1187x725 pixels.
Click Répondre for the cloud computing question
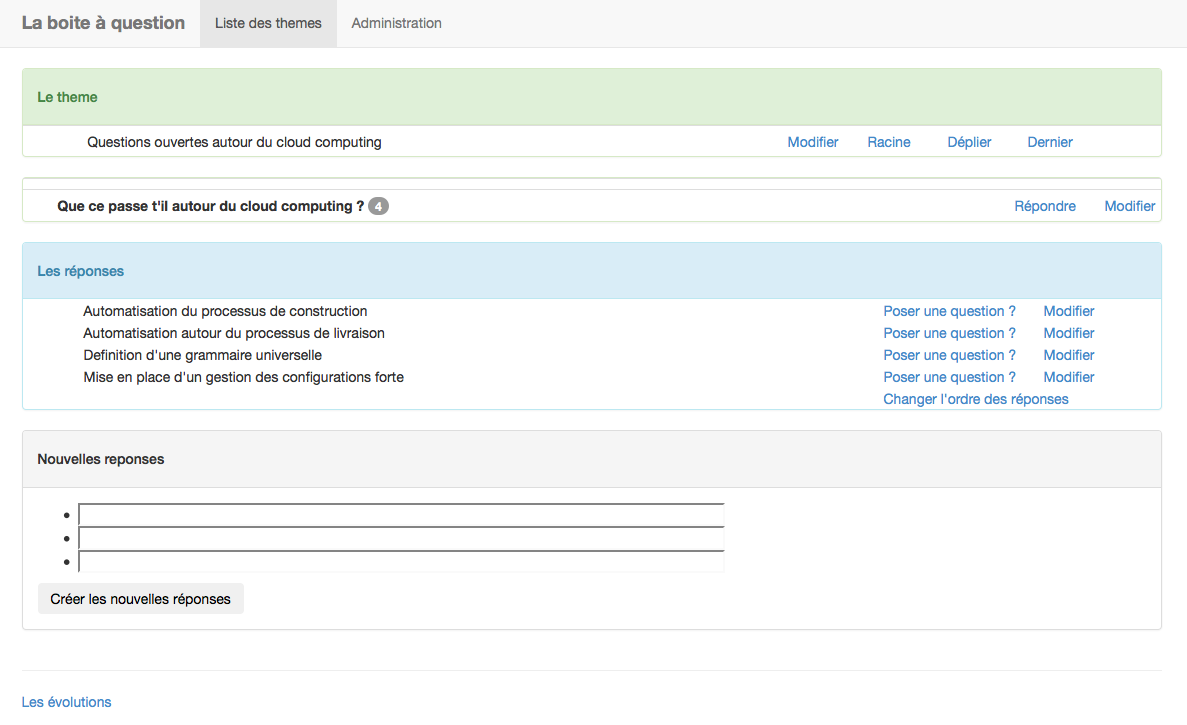pos(1044,206)
